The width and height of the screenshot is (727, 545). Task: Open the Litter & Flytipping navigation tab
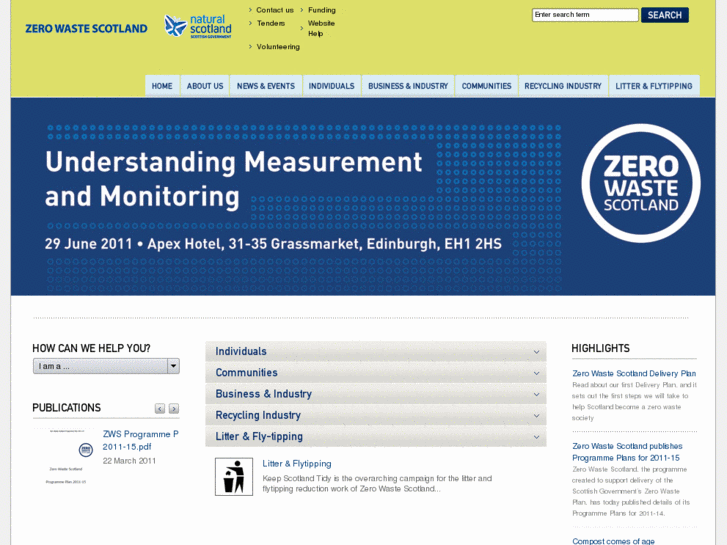coord(654,86)
